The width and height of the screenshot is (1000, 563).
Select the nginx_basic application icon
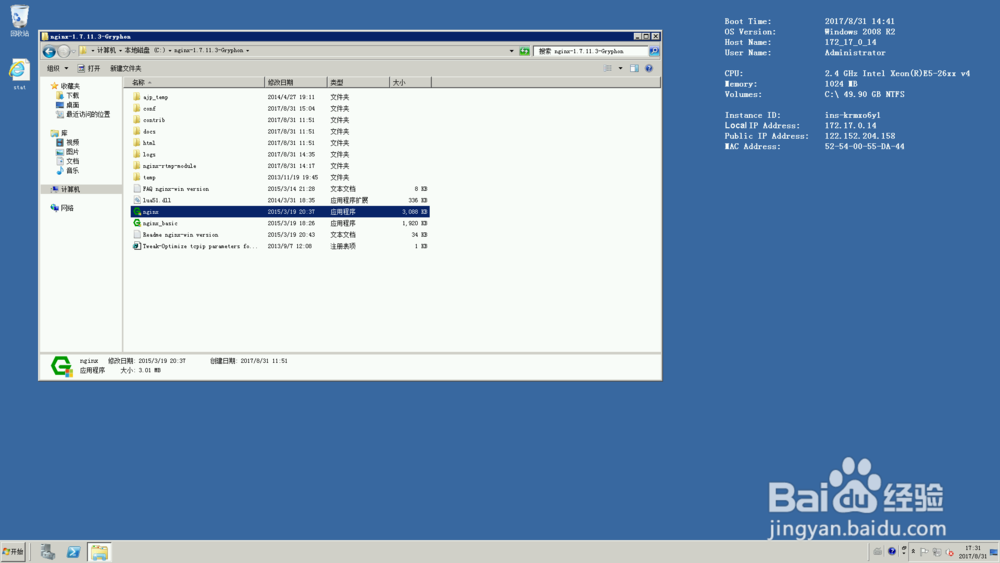(136, 223)
